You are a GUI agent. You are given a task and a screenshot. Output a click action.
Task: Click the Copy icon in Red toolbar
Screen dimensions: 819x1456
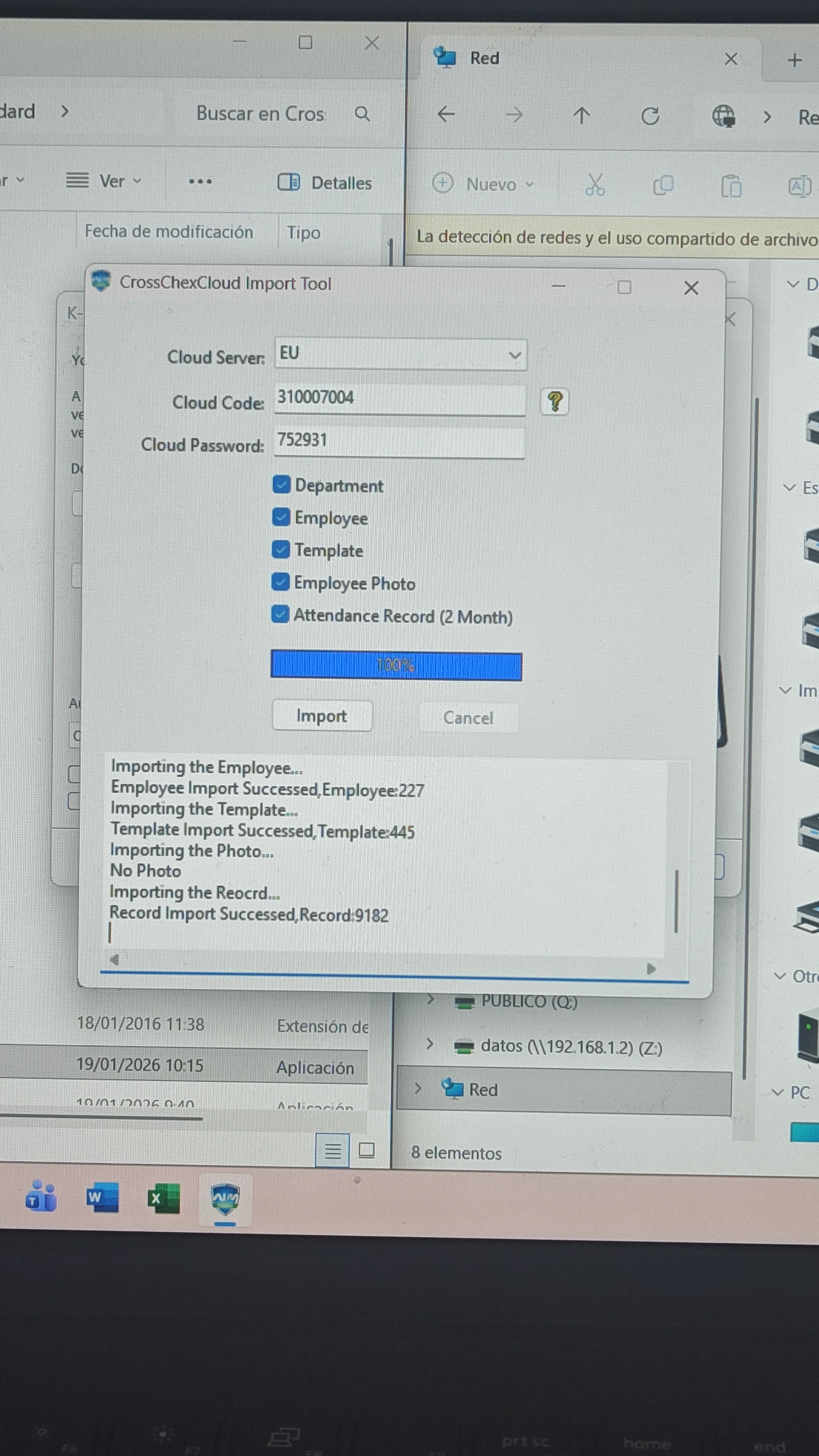point(663,186)
